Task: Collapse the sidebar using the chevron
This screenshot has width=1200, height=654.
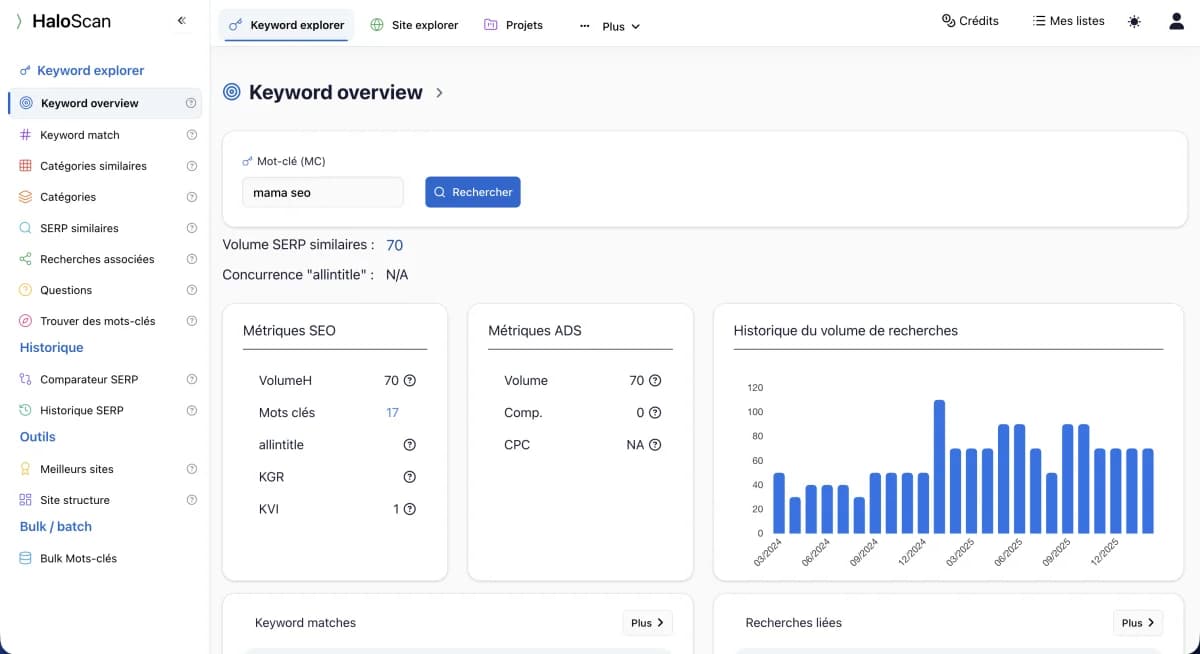Action: (181, 19)
